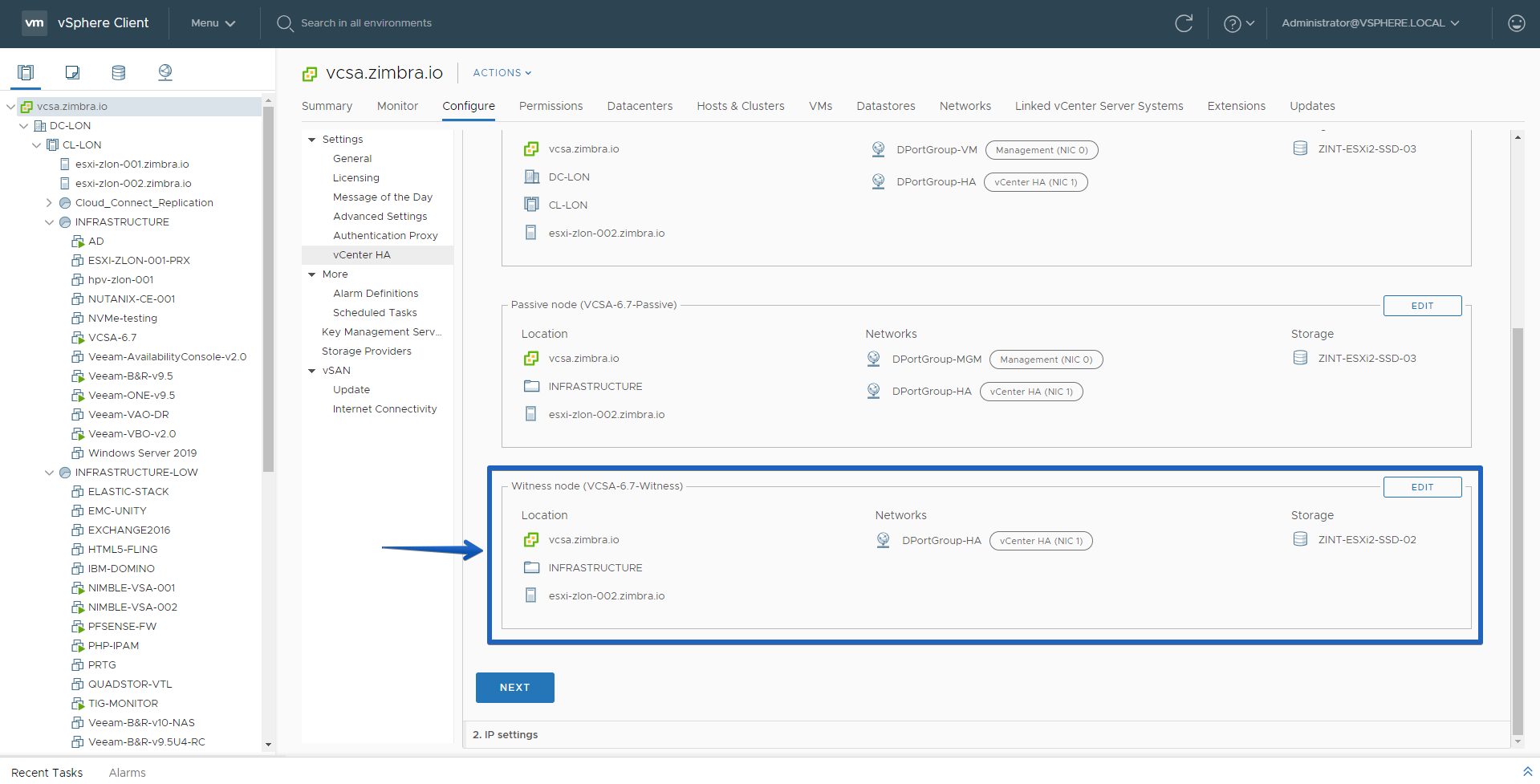This screenshot has width=1540, height=784.
Task: Click DC-LON datacenter icon in active node
Action: pyautogui.click(x=531, y=177)
